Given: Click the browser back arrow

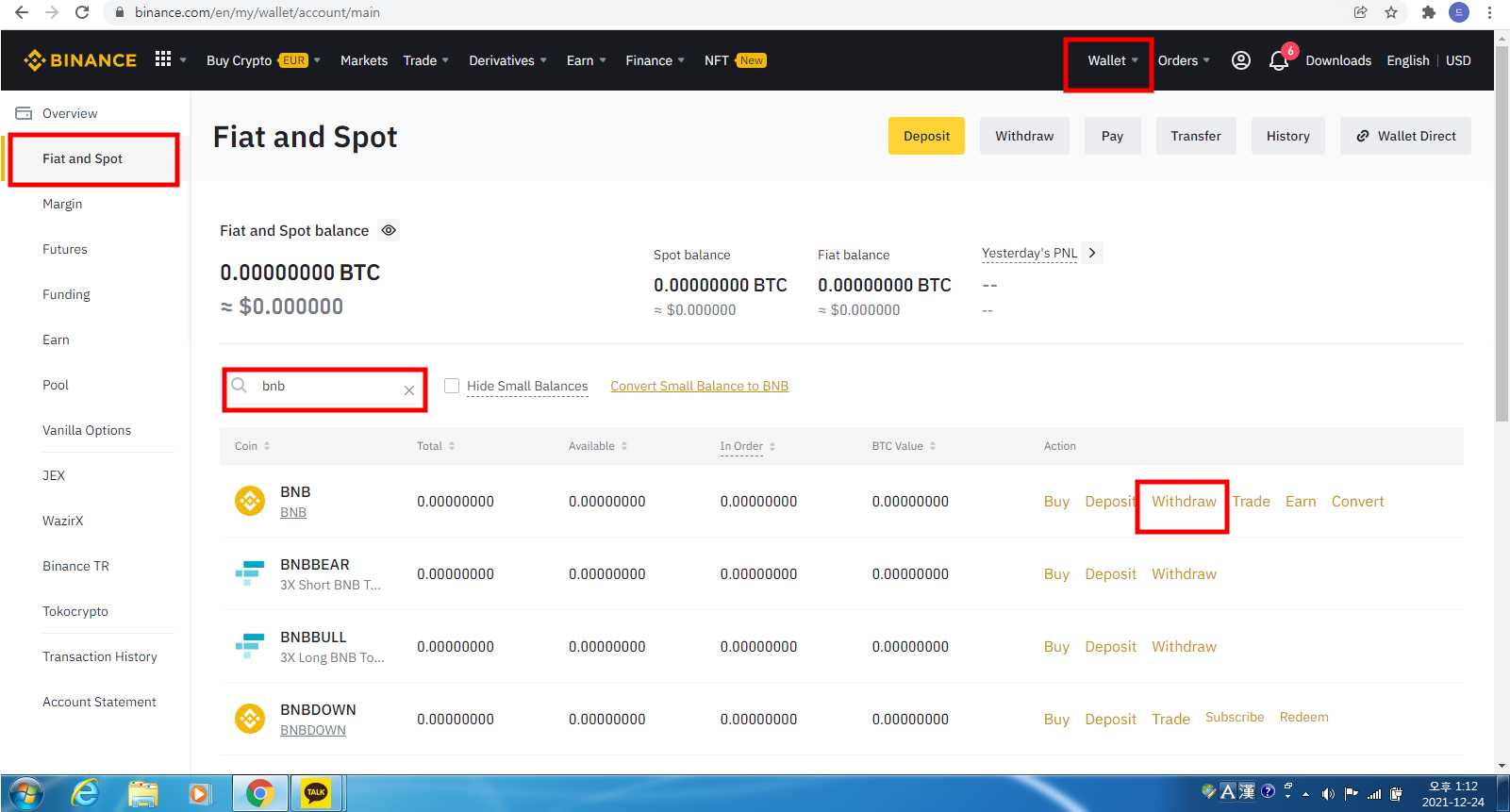Looking at the screenshot, I should [x=21, y=12].
